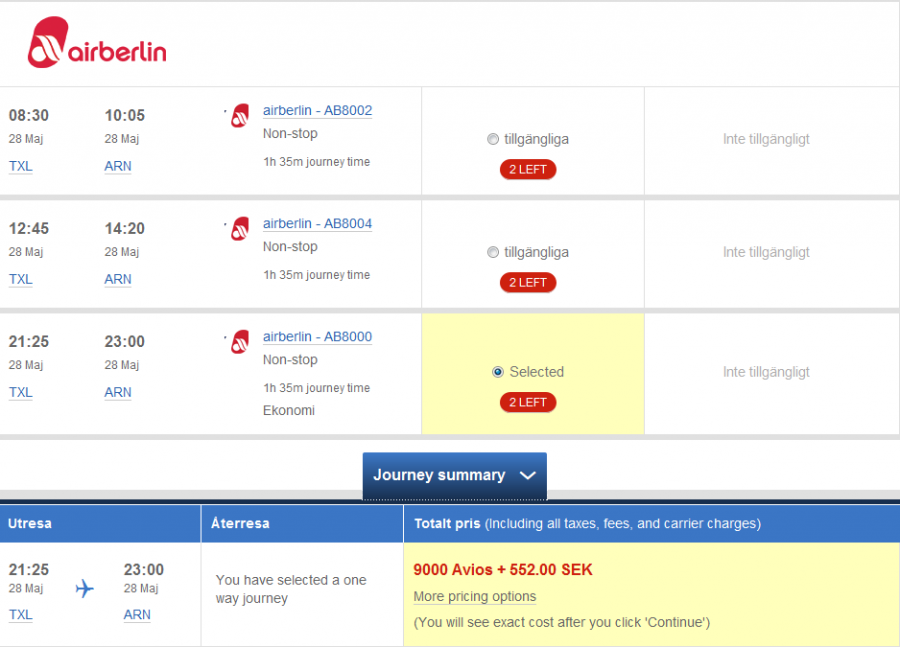Open the airberlin - AB8002 flight details
The image size is (900, 647).
[x=317, y=111]
